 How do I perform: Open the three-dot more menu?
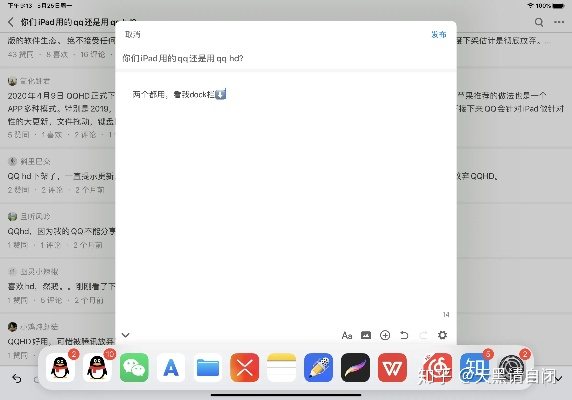pos(559,22)
